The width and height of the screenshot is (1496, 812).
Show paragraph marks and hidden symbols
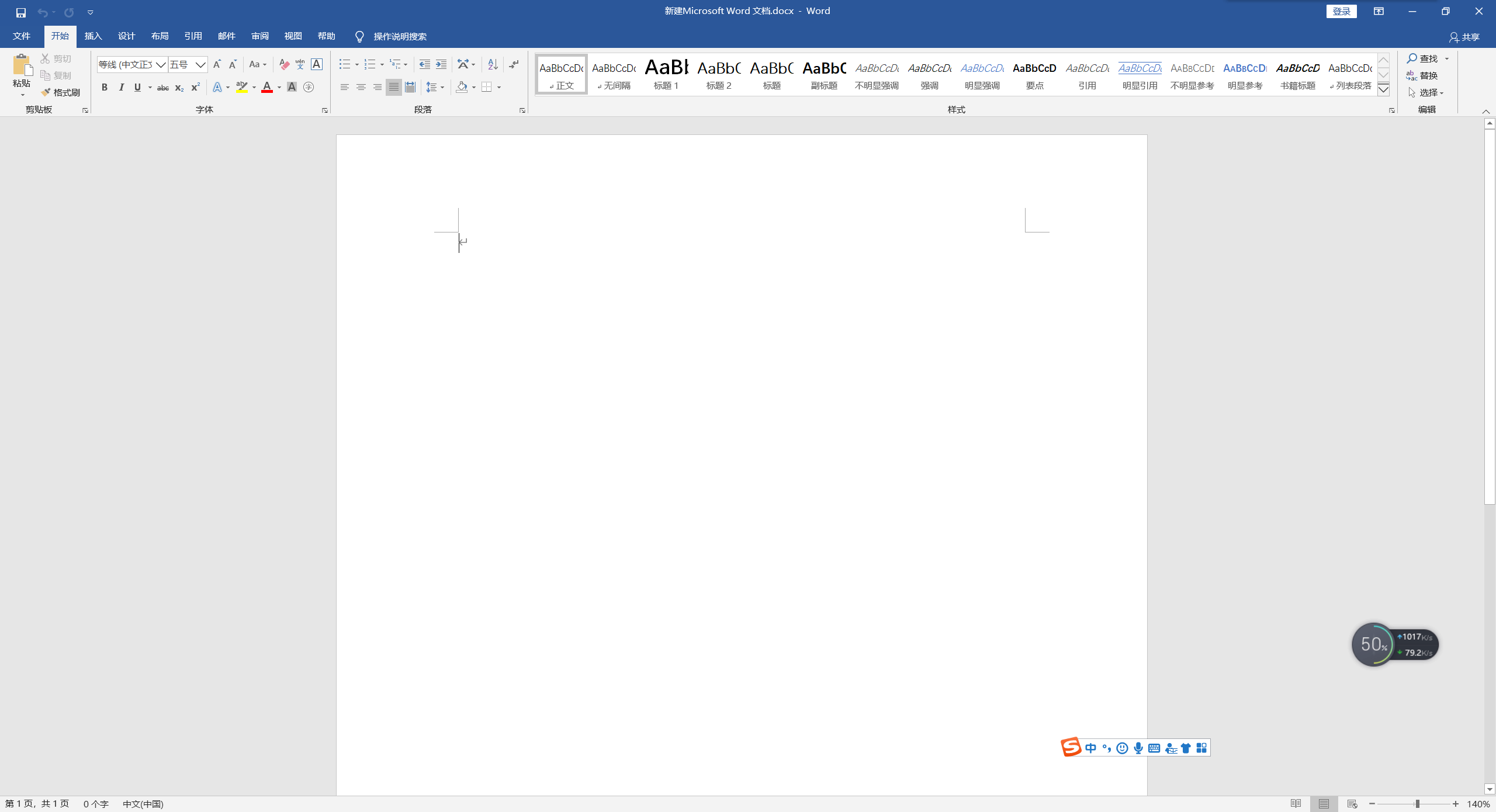click(514, 64)
